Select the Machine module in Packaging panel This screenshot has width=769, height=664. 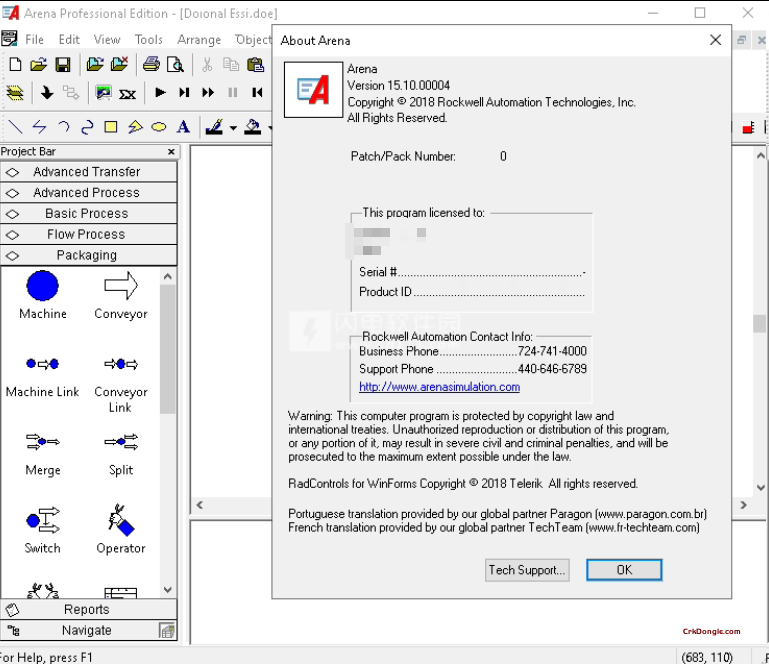click(42, 287)
